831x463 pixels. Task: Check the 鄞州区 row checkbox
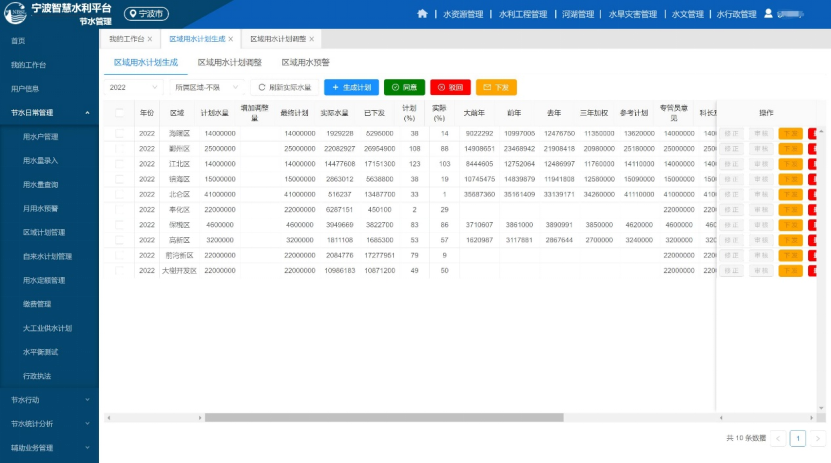[119, 149]
